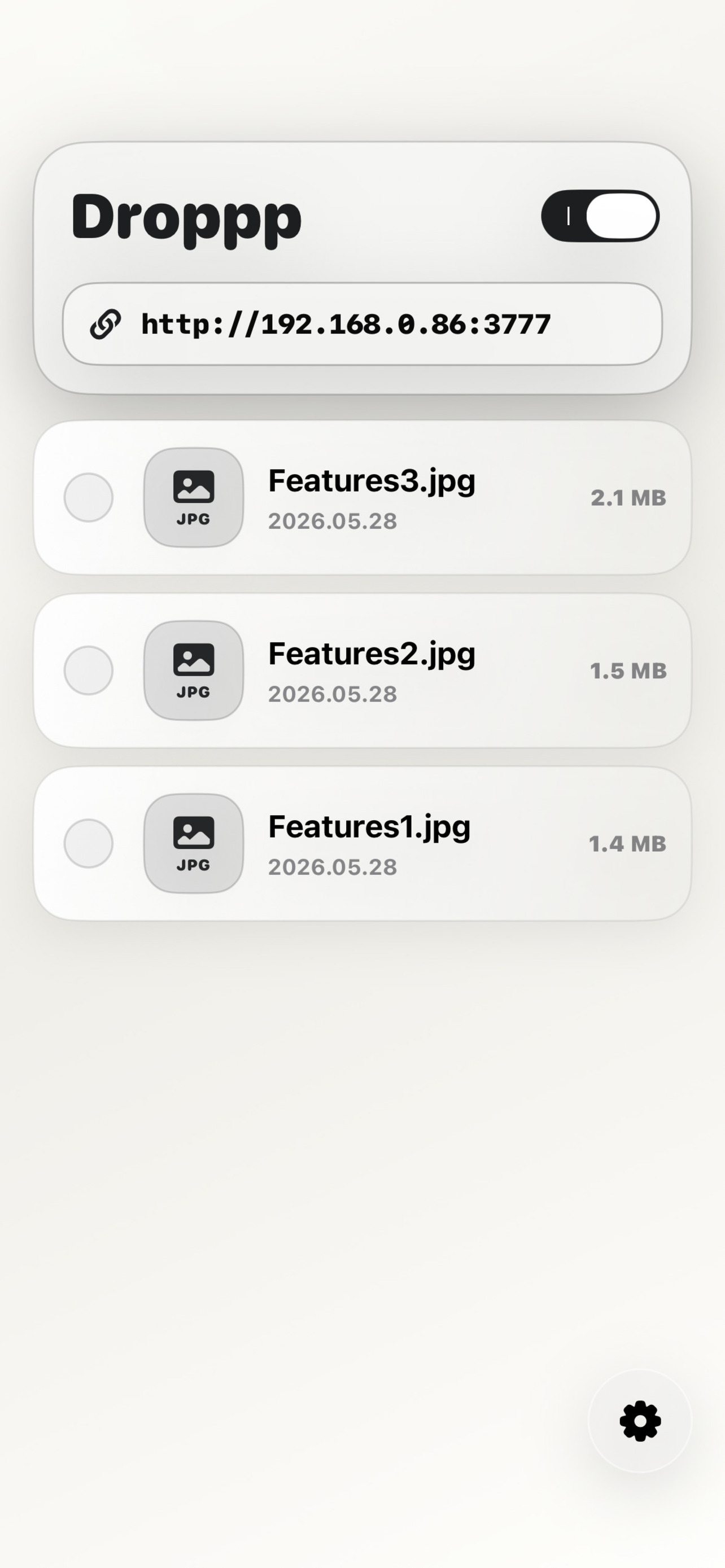Click the link chain icon beside the URL

(x=106, y=324)
